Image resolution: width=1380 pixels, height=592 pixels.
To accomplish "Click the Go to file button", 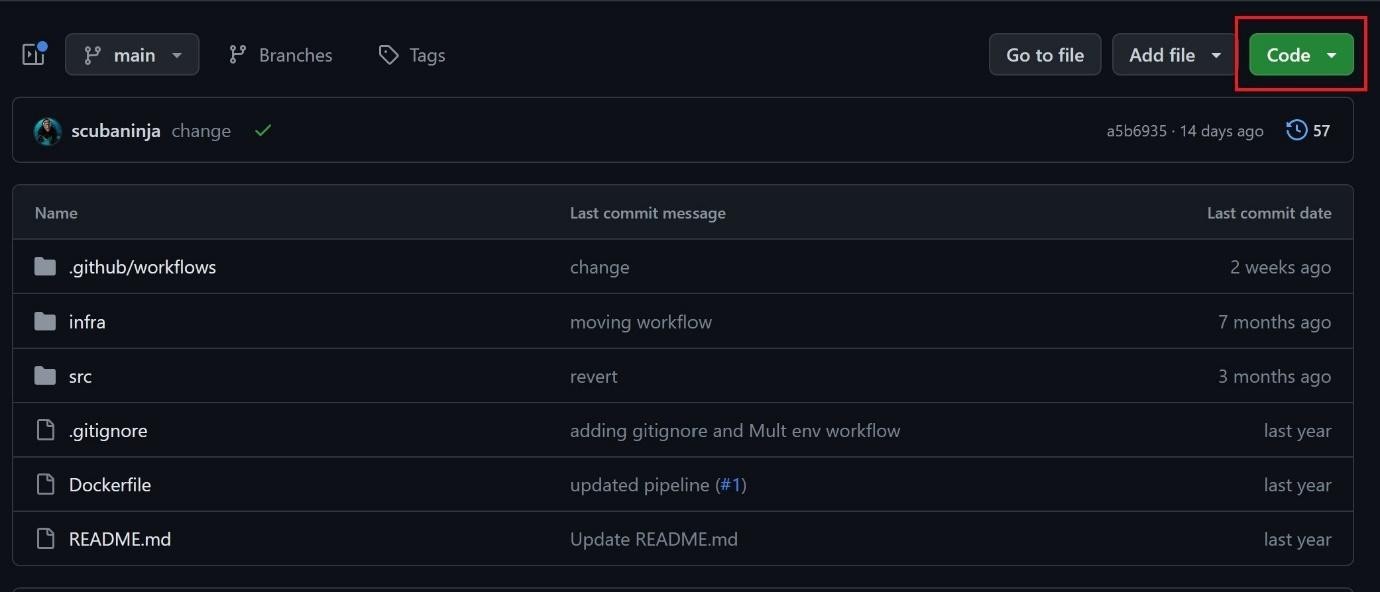I will 1044,55.
